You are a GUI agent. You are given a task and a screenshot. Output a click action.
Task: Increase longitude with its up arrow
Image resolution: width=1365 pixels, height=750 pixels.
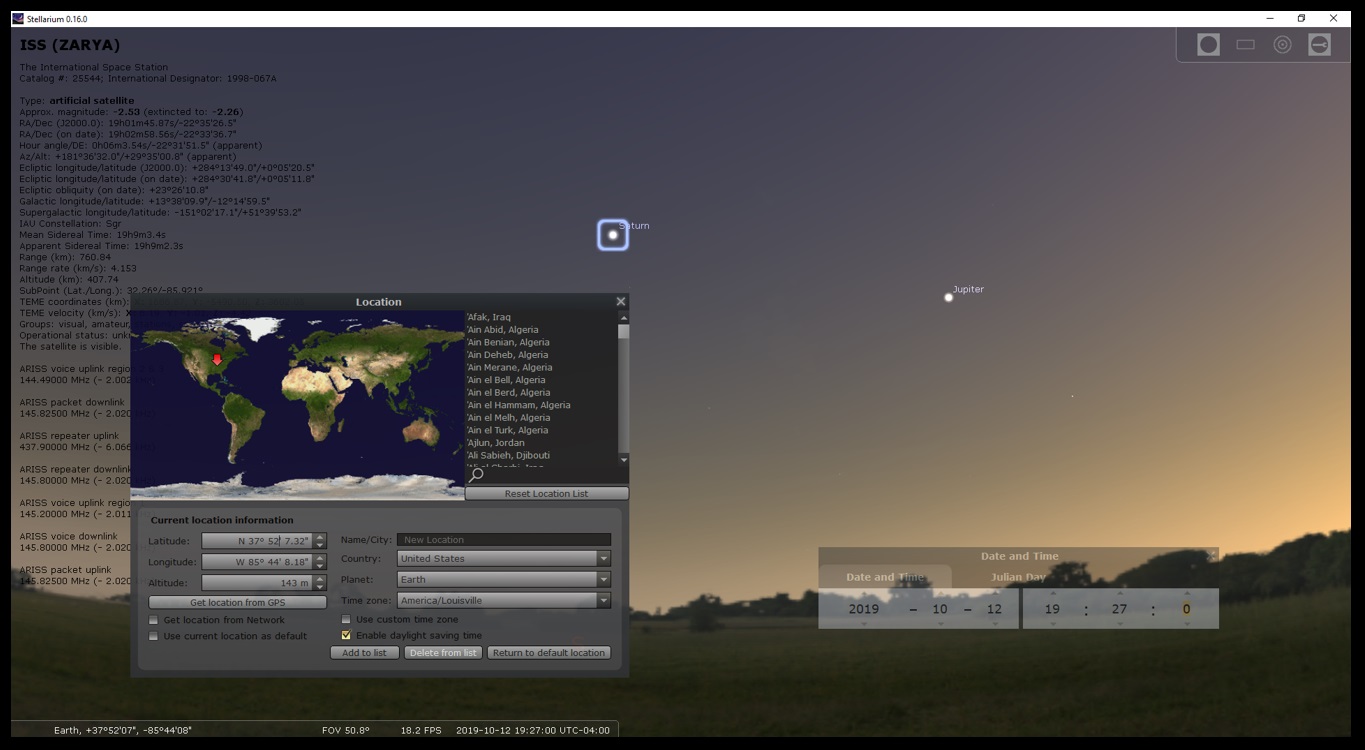[320, 558]
